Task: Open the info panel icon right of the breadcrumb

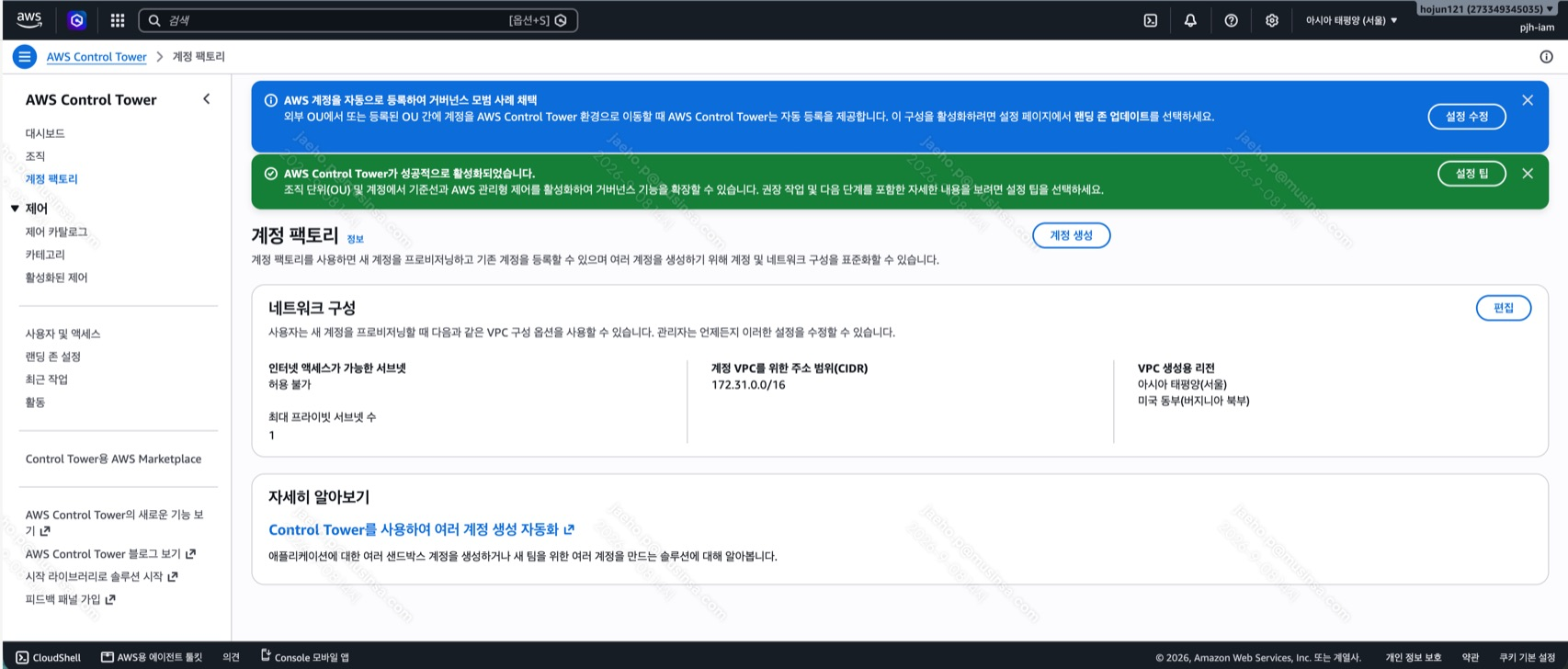Action: pyautogui.click(x=1546, y=57)
